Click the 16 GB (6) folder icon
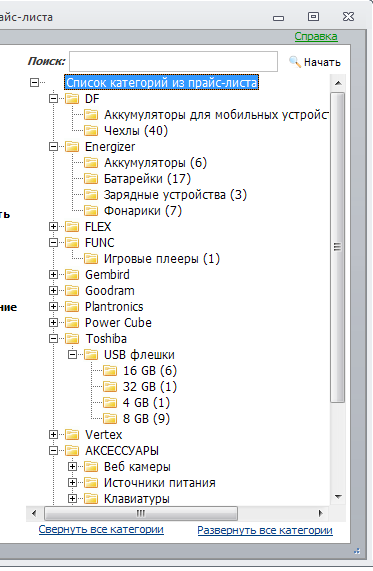This screenshot has width=373, height=571. 110,371
